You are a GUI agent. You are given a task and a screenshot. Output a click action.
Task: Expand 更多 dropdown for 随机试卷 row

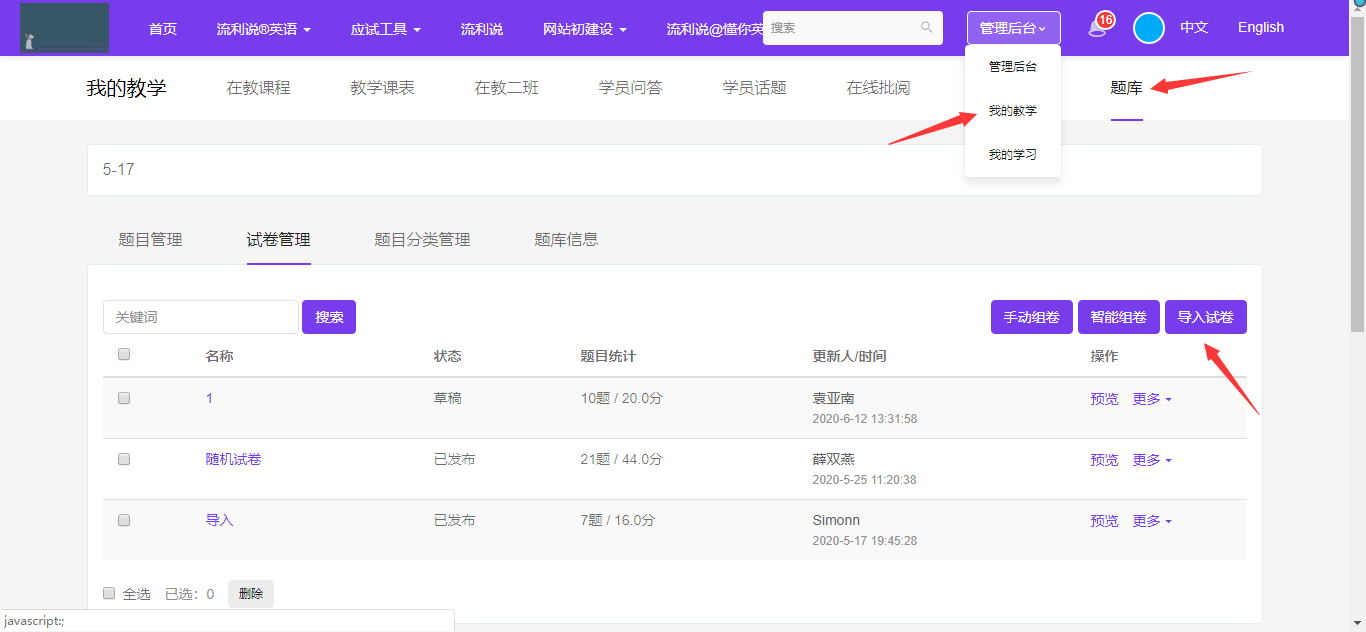point(1151,460)
